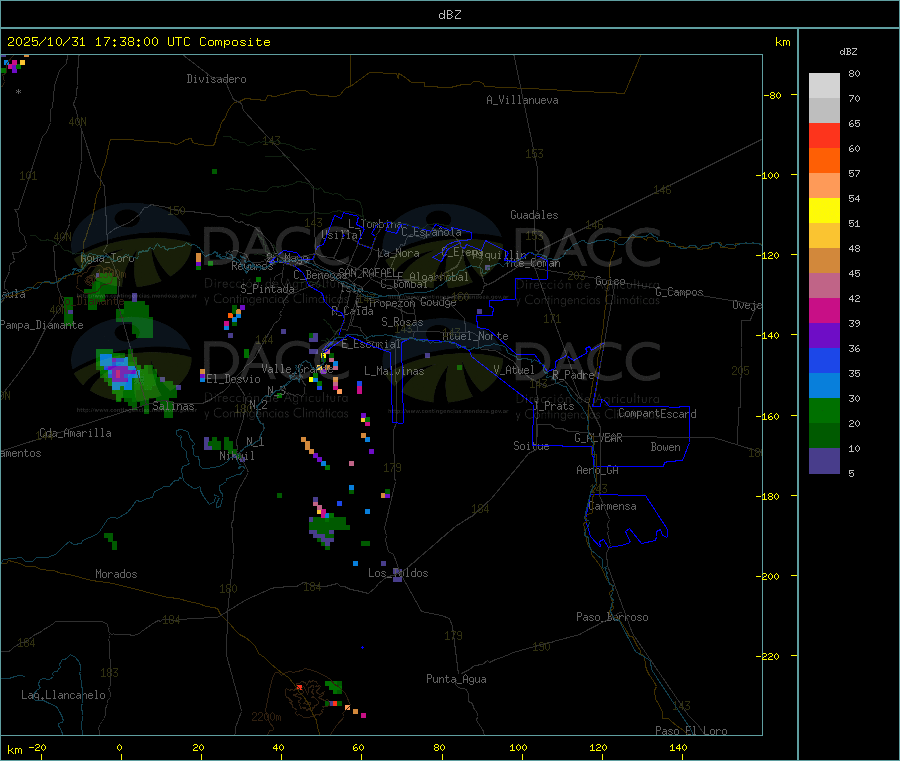The image size is (900, 761).
Task: Click the Paso_Barroso map label
Action: [612, 617]
